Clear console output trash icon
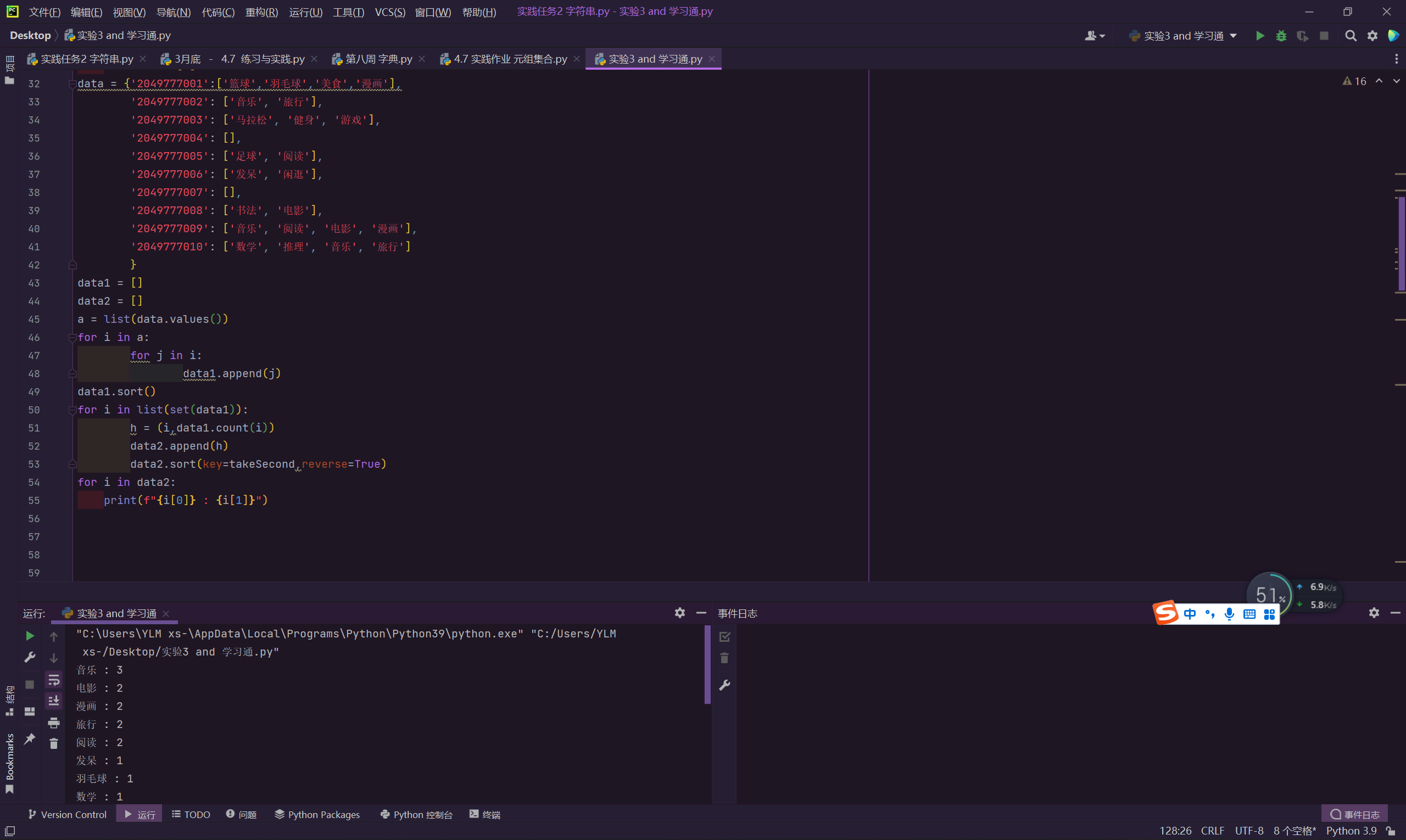This screenshot has width=1406, height=840. 54,744
